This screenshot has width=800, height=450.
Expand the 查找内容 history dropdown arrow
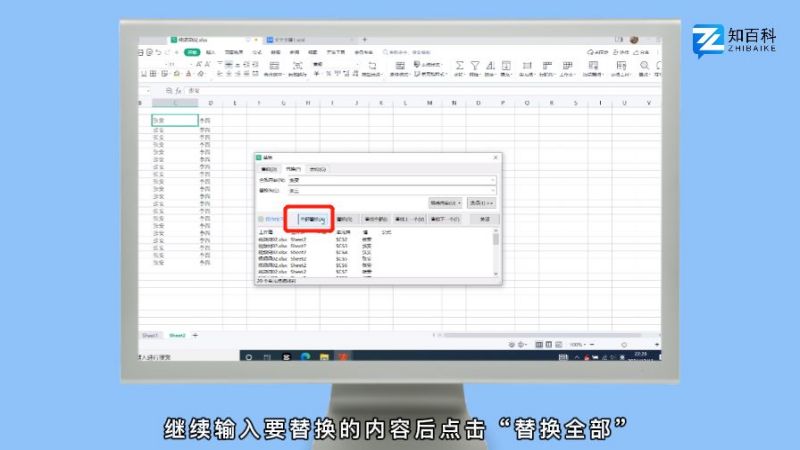coord(493,179)
